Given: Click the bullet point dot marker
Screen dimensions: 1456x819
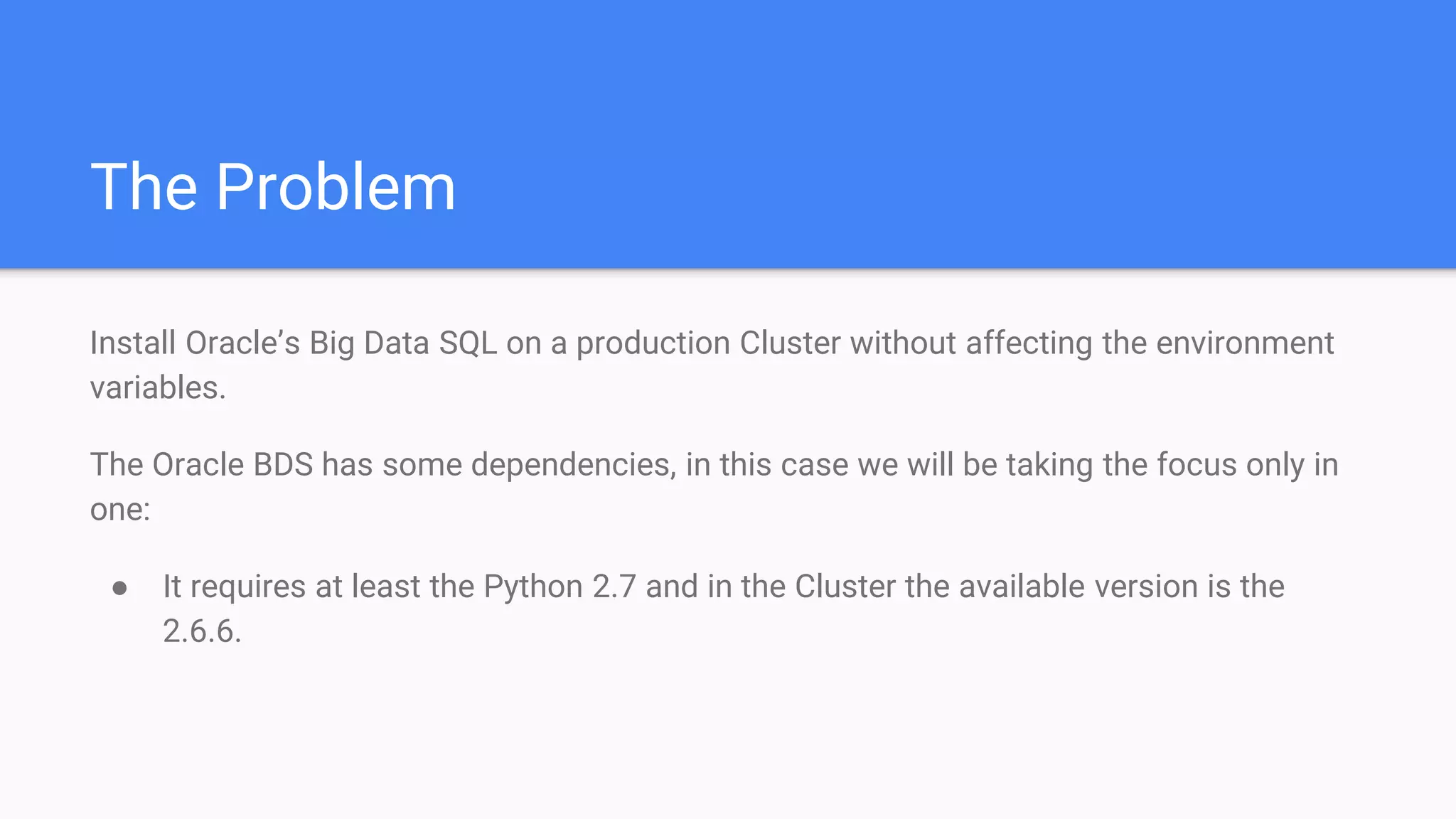Looking at the screenshot, I should [x=119, y=588].
